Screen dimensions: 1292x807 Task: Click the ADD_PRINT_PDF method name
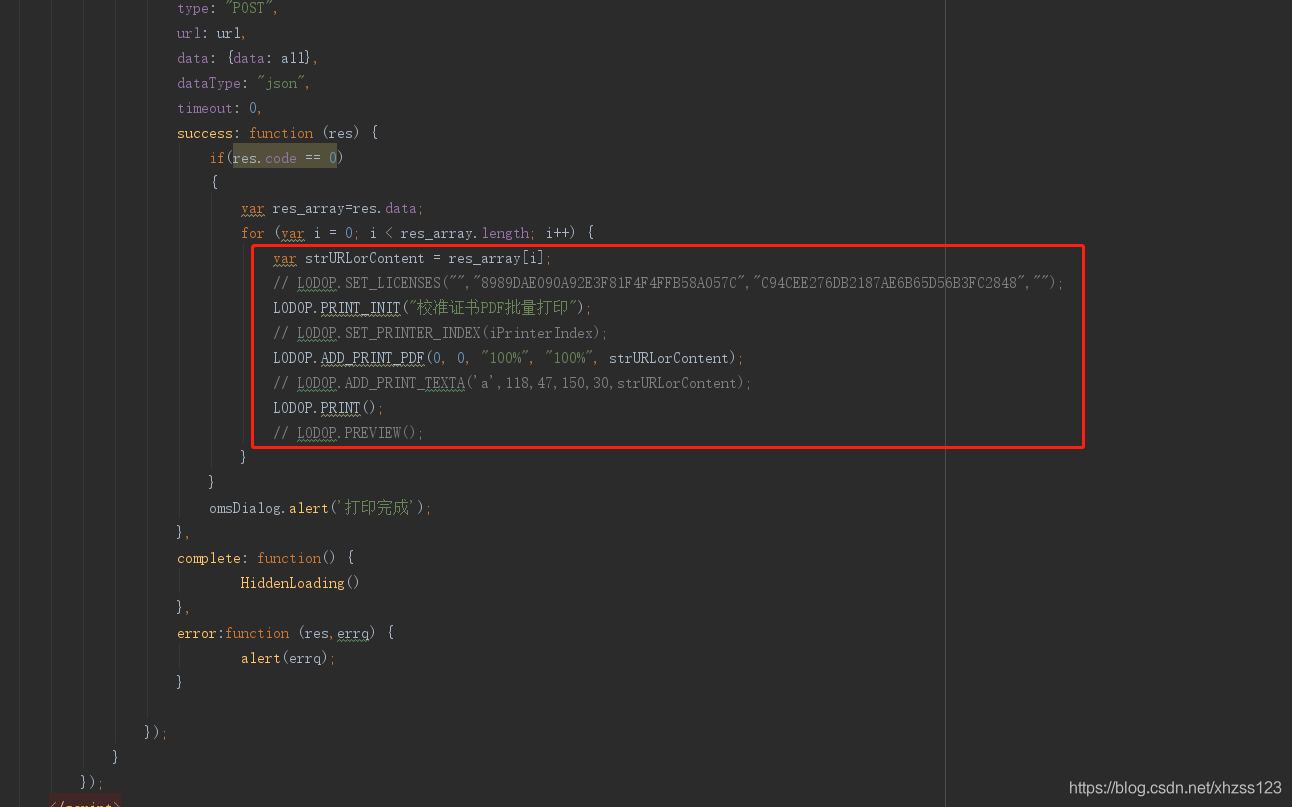pyautogui.click(x=372, y=358)
